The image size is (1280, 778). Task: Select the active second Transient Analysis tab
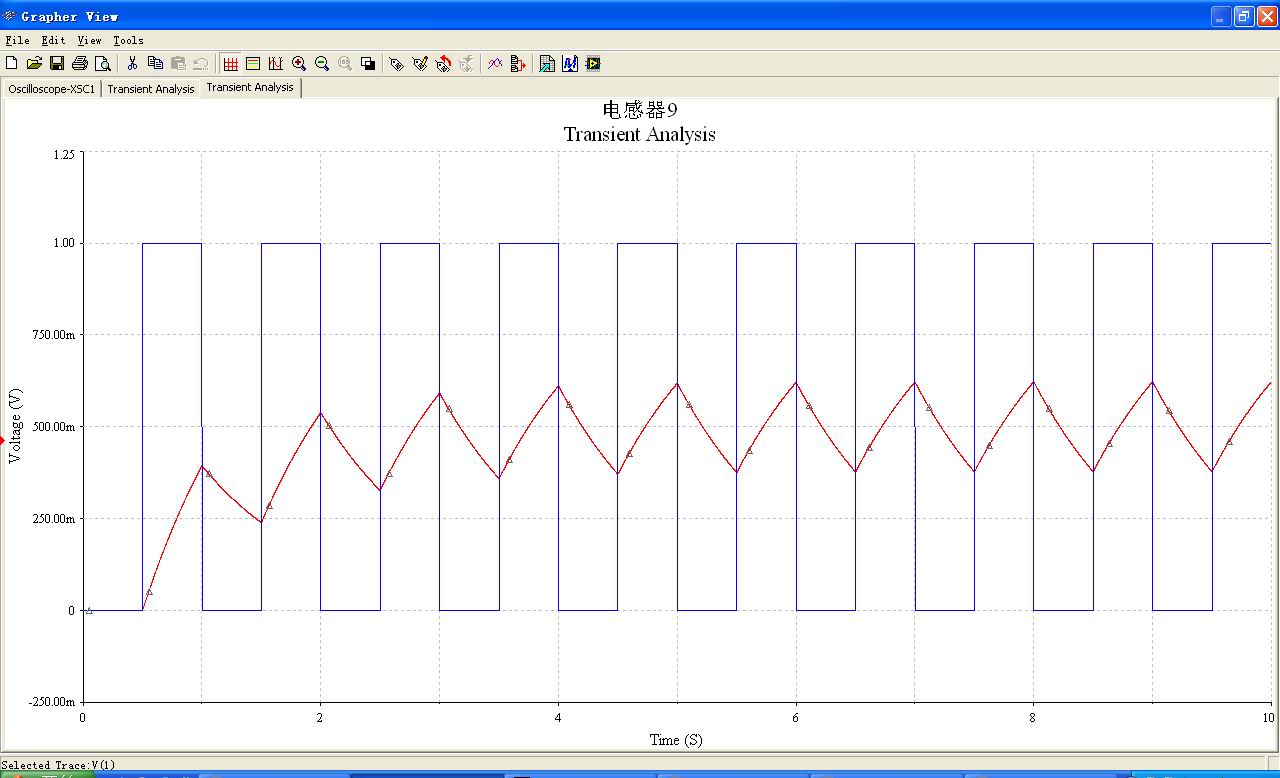point(250,87)
